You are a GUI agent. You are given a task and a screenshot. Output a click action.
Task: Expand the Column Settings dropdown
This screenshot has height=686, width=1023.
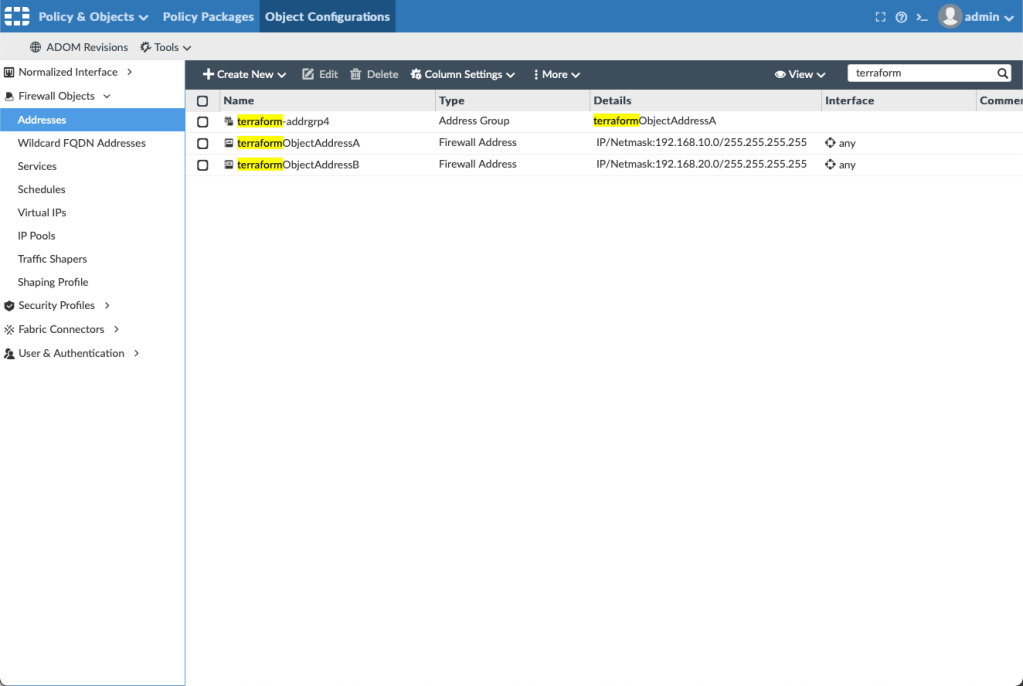pyautogui.click(x=463, y=75)
